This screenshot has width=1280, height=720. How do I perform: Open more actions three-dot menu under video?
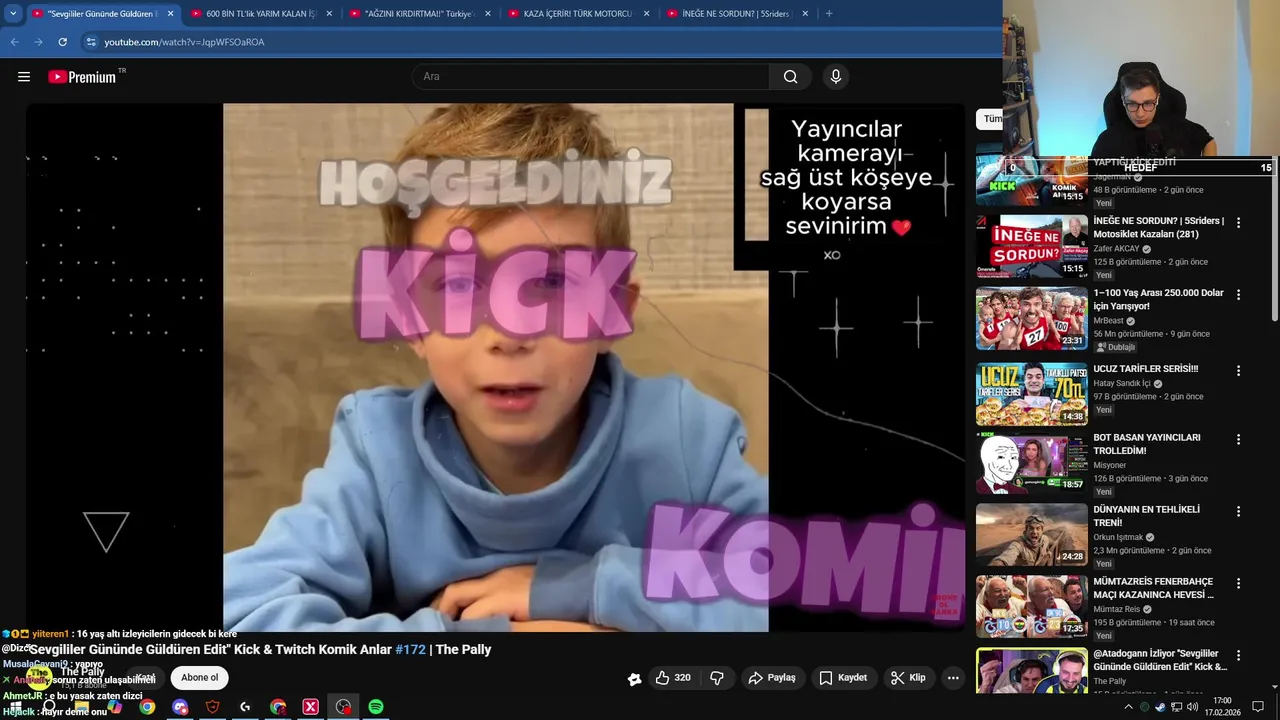[x=953, y=678]
